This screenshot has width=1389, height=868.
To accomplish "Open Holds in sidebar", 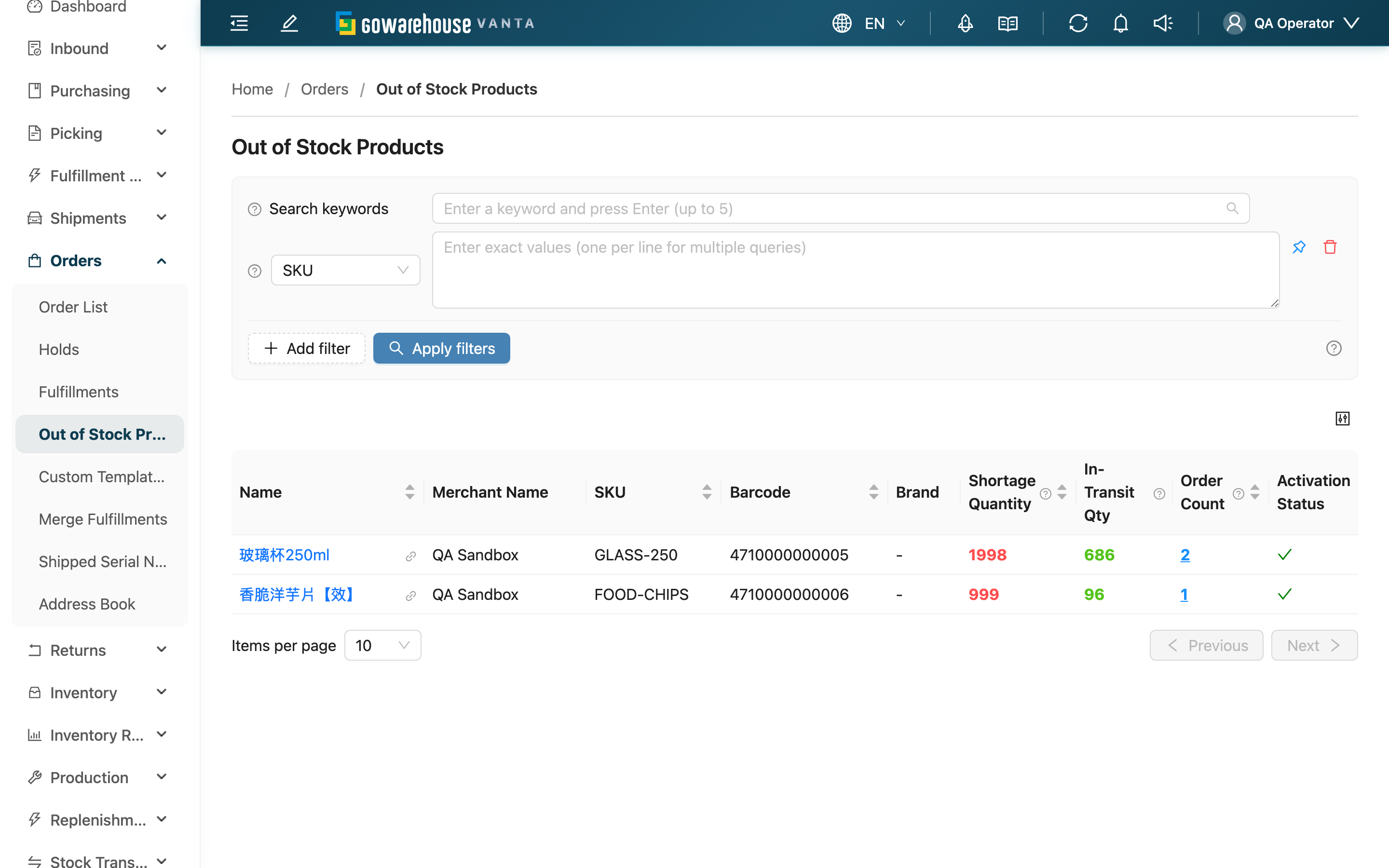I will (100, 350).
